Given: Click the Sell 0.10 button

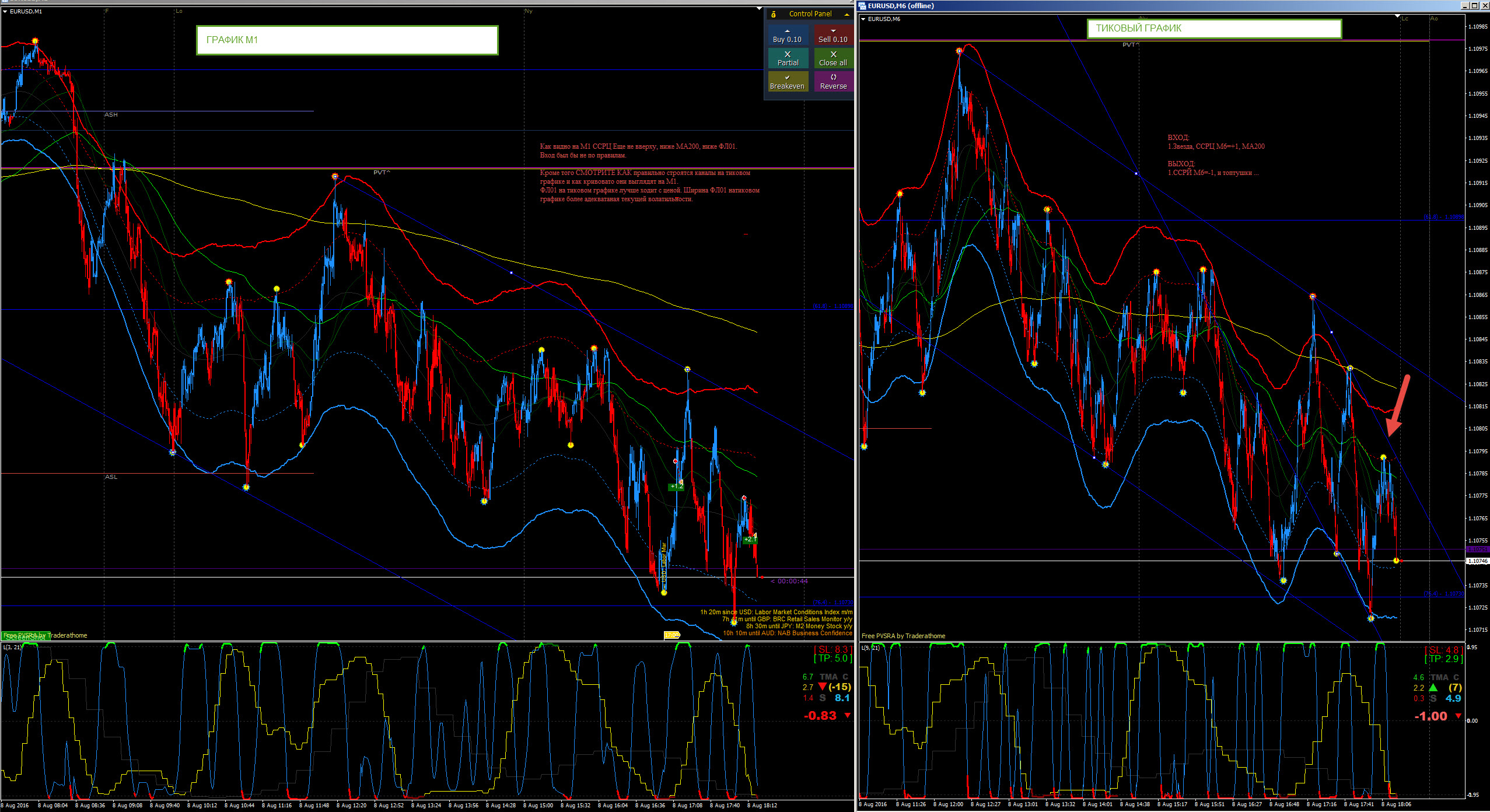Looking at the screenshot, I should click(x=833, y=35).
